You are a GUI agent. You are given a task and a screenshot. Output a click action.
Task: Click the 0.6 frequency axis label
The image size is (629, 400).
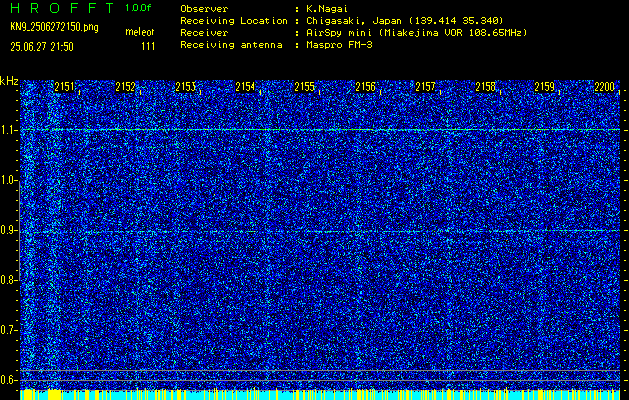8,380
